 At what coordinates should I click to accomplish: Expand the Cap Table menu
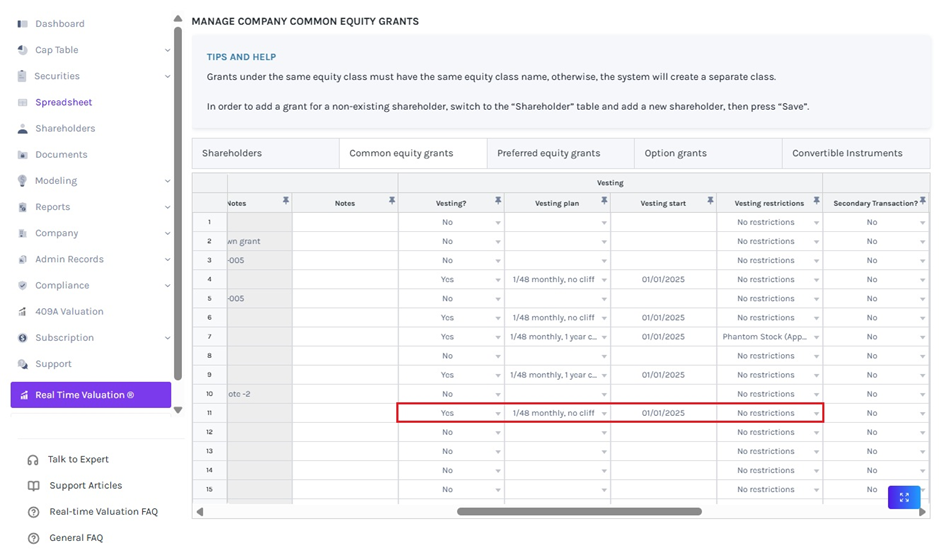pyautogui.click(x=167, y=50)
